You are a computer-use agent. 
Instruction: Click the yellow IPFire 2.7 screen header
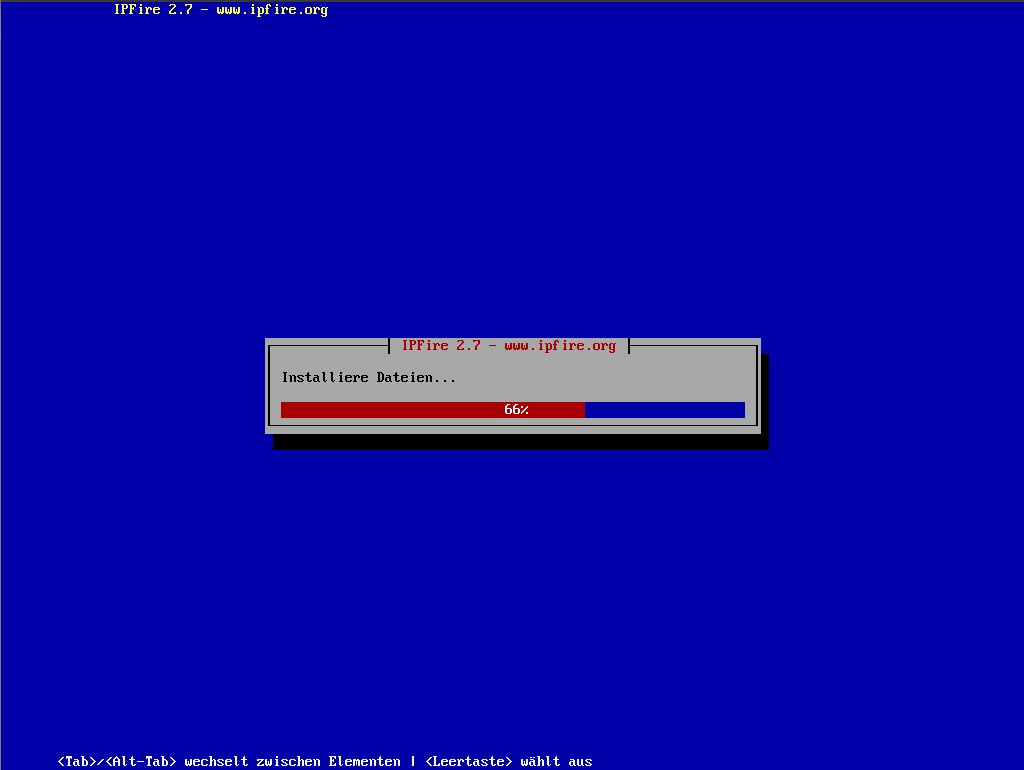click(x=221, y=10)
